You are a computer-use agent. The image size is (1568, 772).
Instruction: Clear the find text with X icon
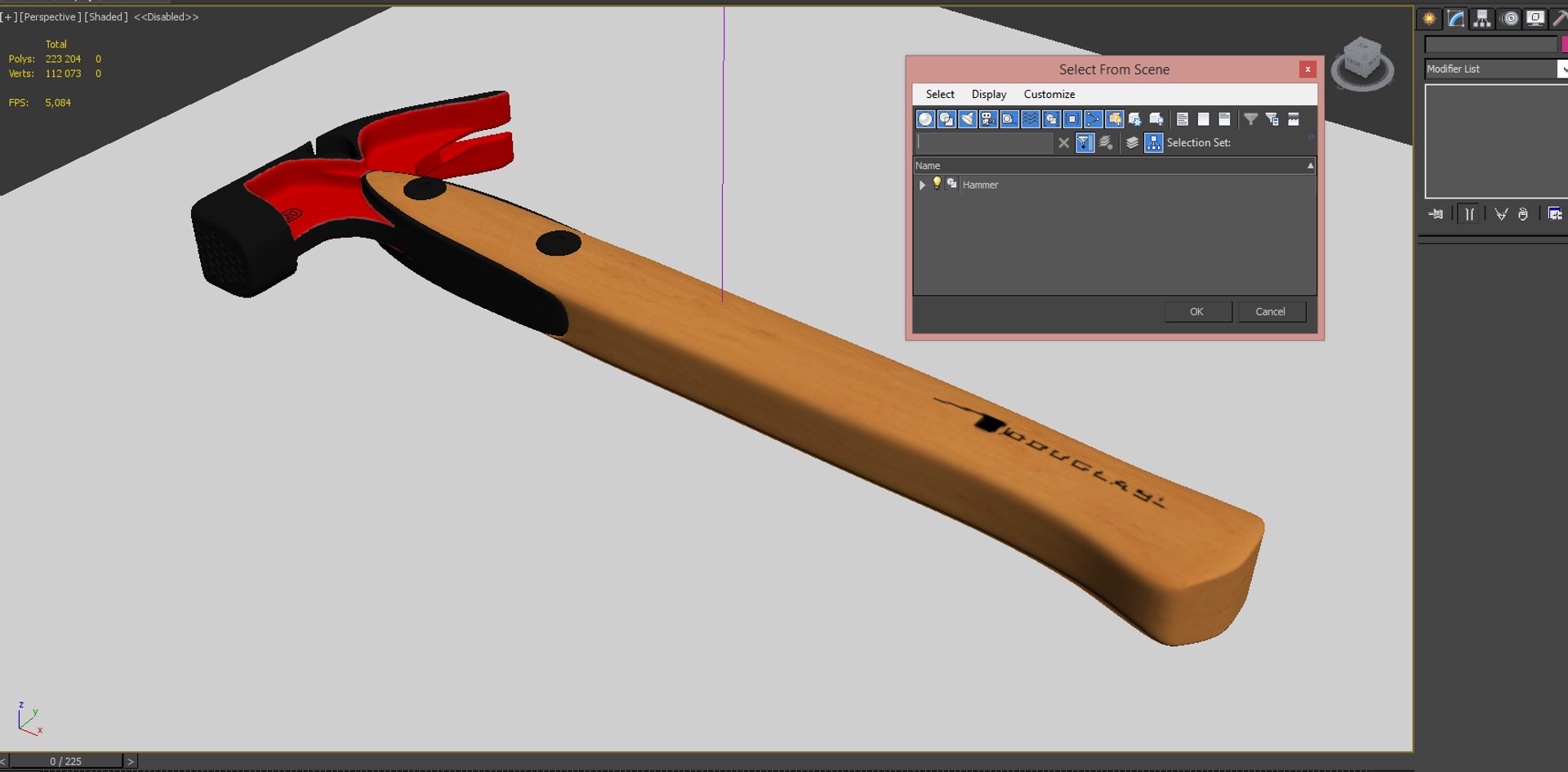[x=1063, y=143]
